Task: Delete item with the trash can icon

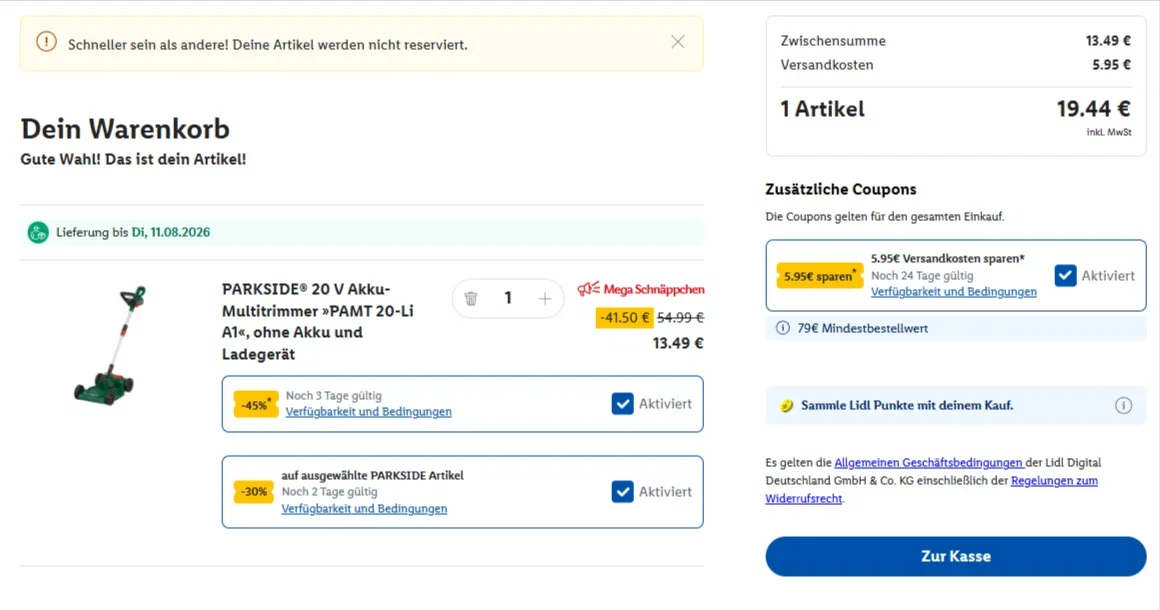Action: (471, 299)
